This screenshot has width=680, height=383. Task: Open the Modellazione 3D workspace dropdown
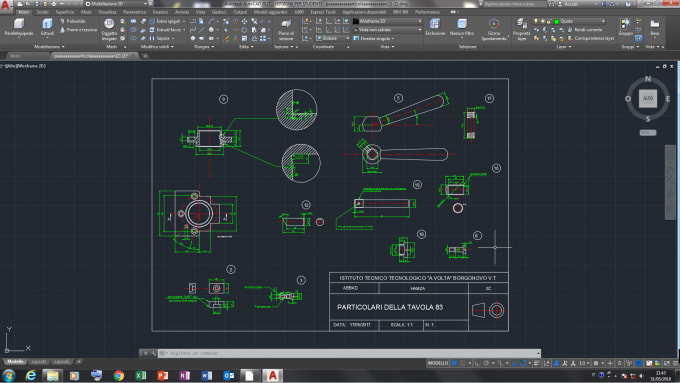click(116, 3)
